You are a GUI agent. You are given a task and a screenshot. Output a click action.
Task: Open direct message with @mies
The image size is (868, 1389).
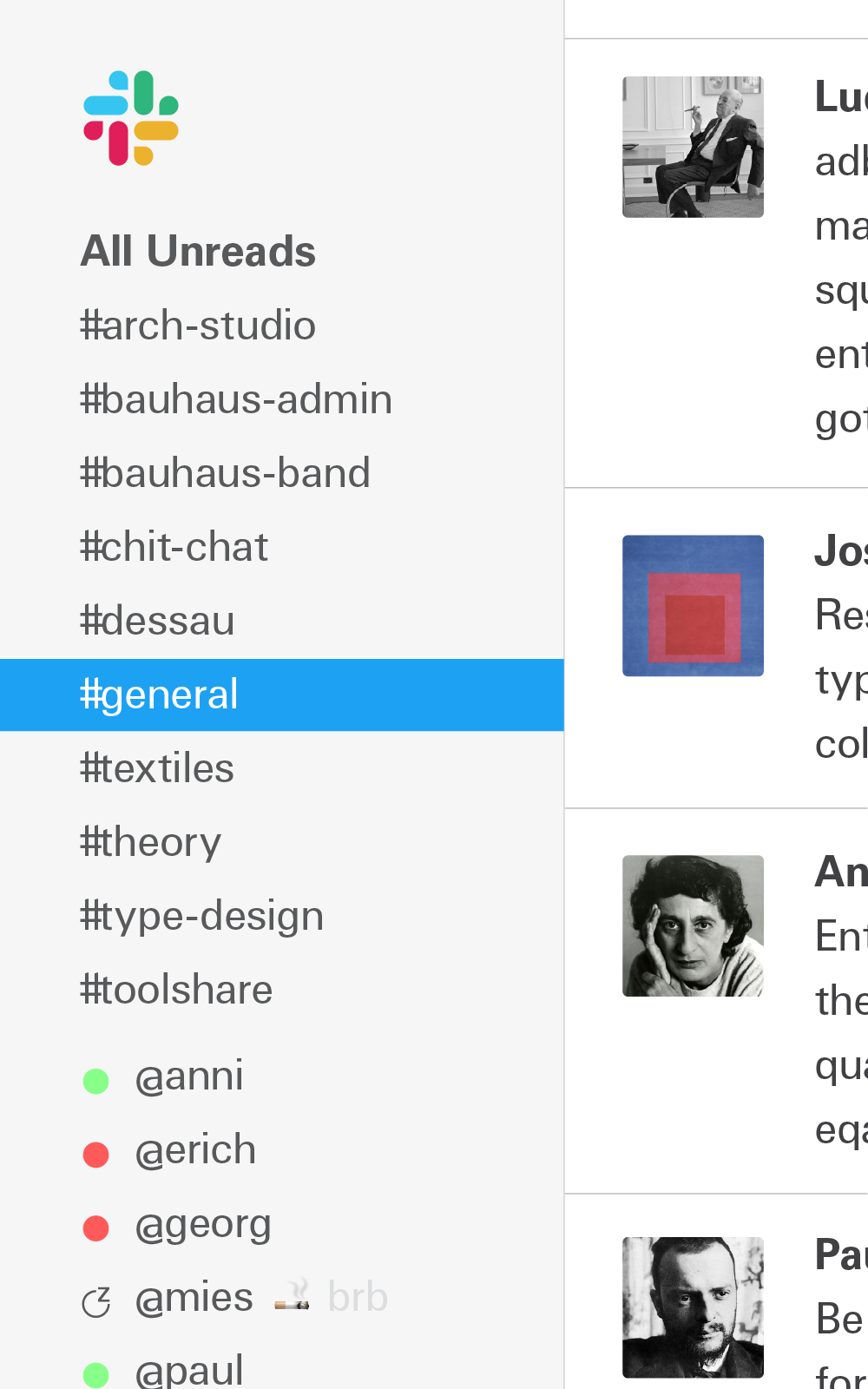[194, 1298]
